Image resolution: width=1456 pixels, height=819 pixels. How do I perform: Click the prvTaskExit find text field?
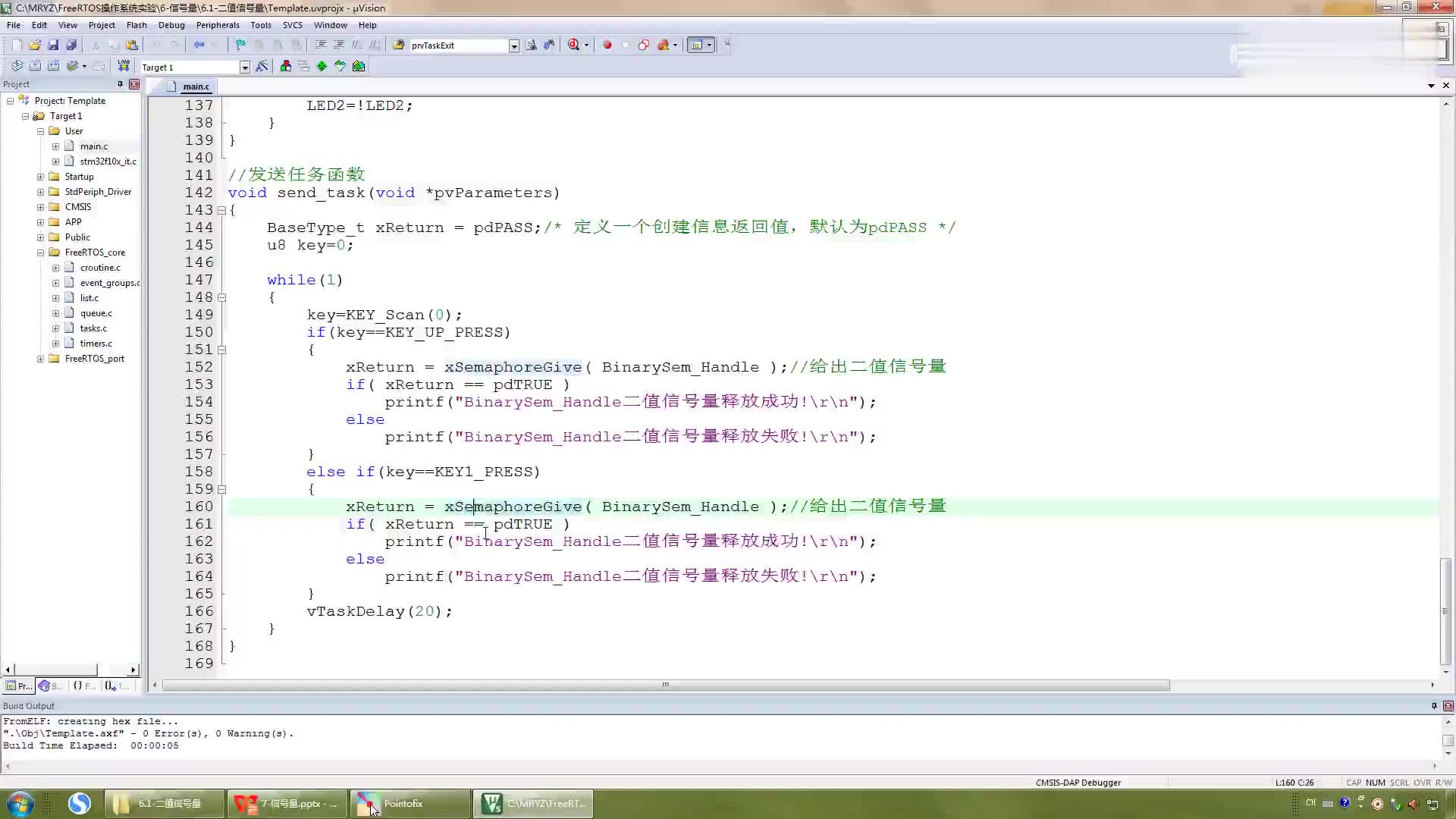458,45
